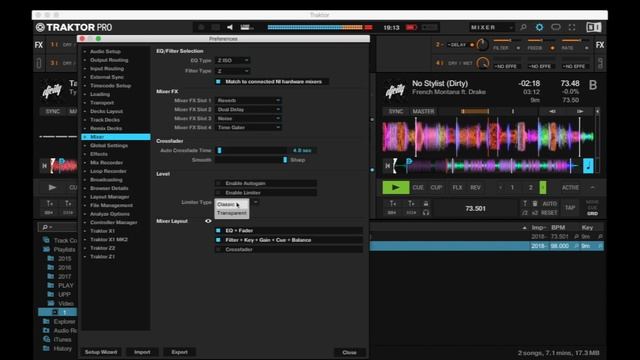The height and width of the screenshot is (360, 640).
Task: Enable Autogain checkbox
Action: point(218,183)
